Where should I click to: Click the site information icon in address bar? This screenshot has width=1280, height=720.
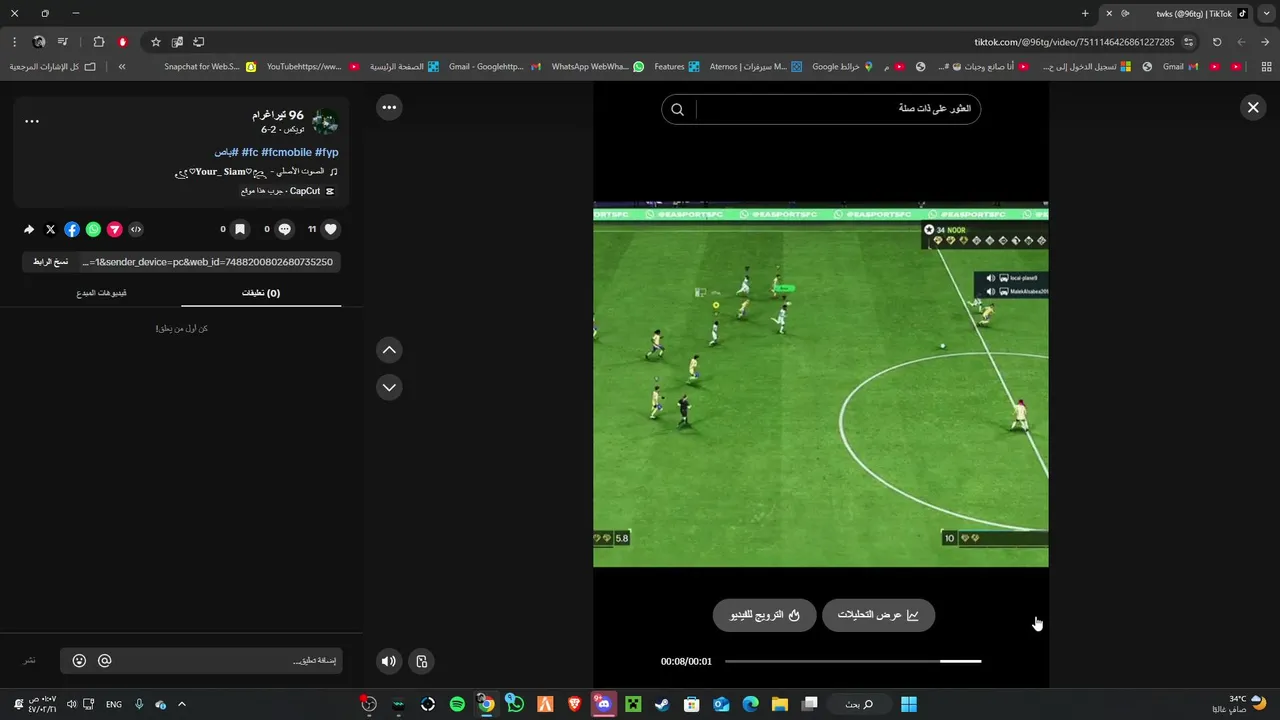[x=1188, y=42]
